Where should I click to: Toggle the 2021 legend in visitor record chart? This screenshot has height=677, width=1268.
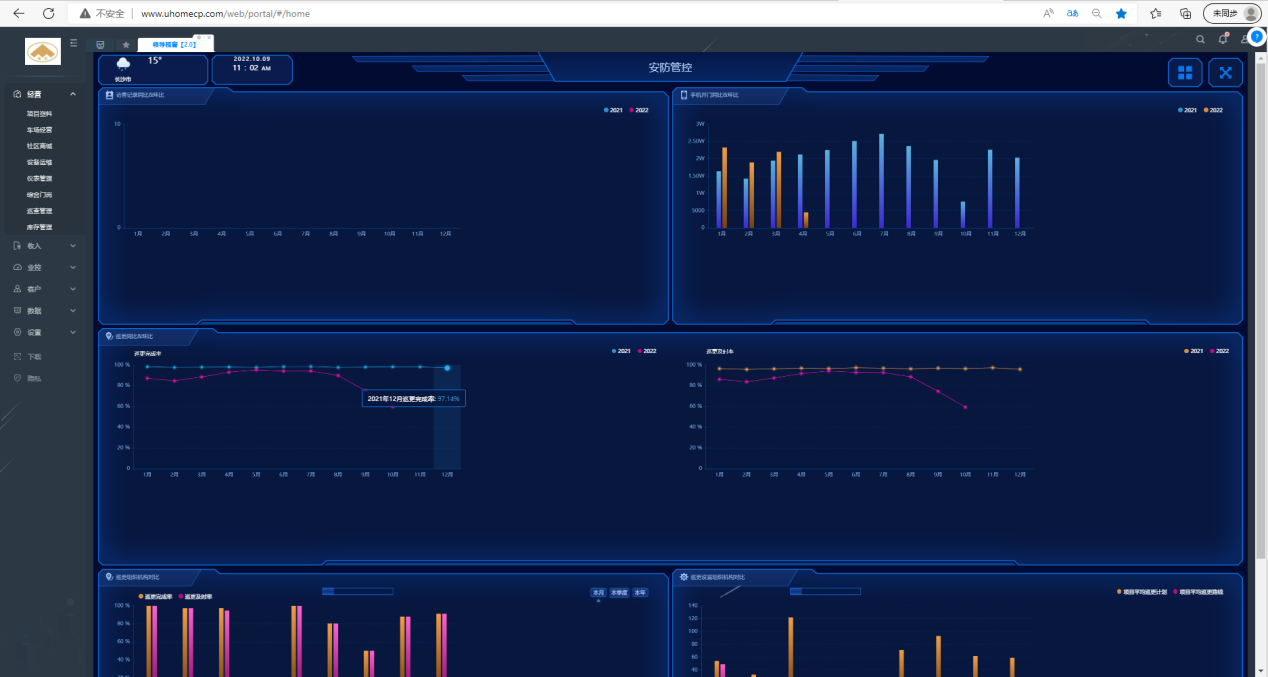614,110
